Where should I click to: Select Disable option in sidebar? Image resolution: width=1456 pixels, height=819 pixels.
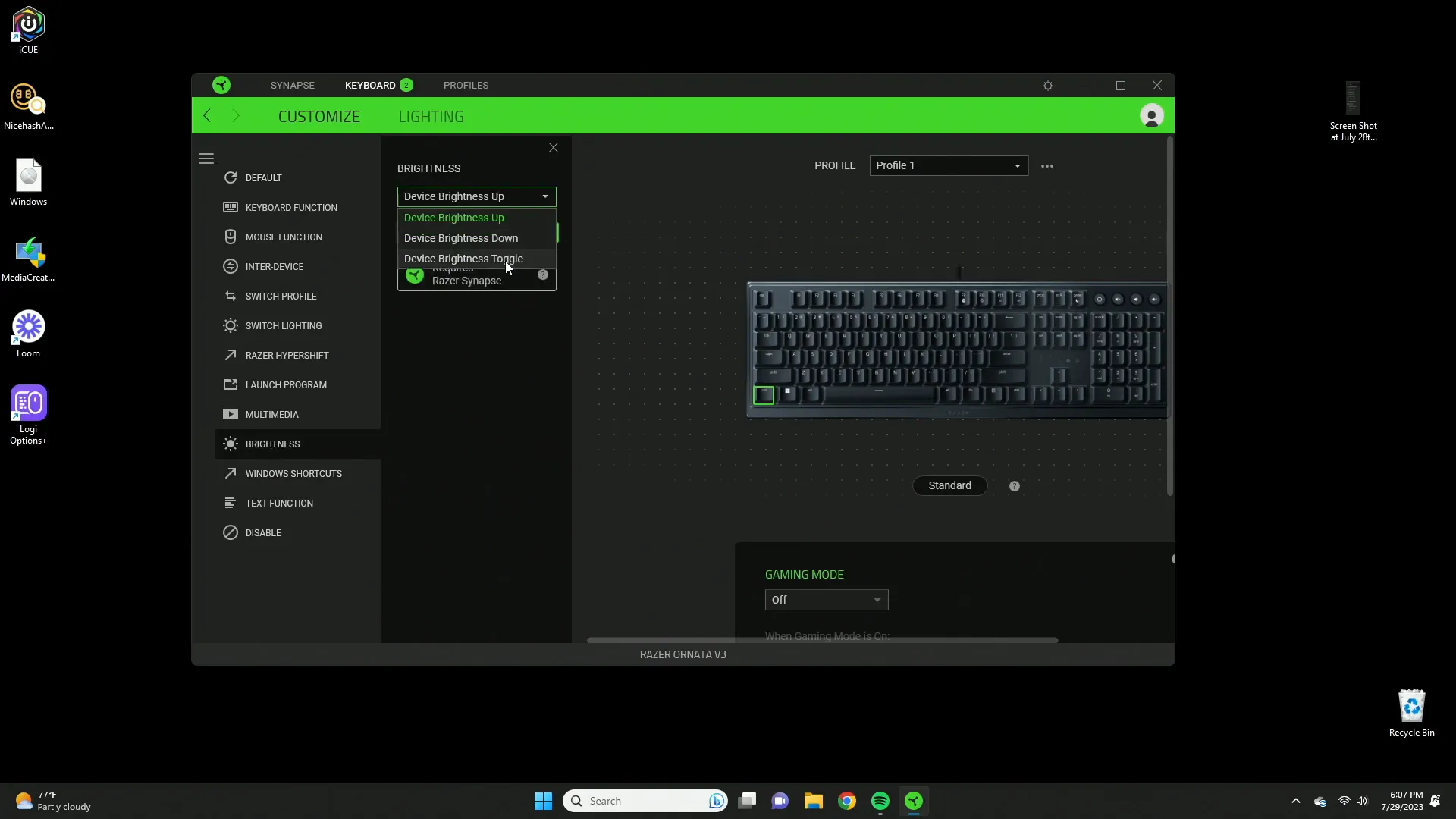point(297,532)
